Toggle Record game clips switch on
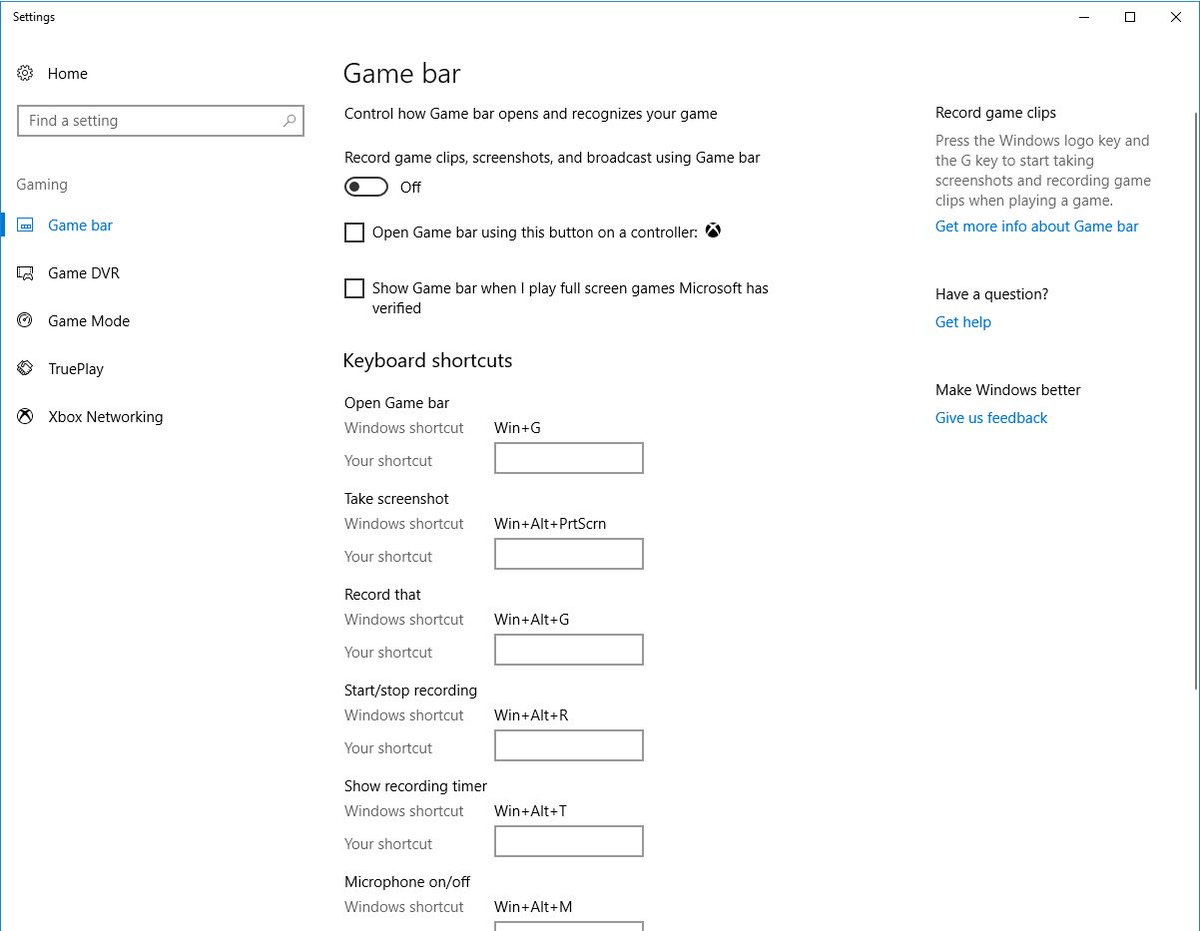Screen dimensions: 1200x931 pyautogui.click(x=366, y=187)
